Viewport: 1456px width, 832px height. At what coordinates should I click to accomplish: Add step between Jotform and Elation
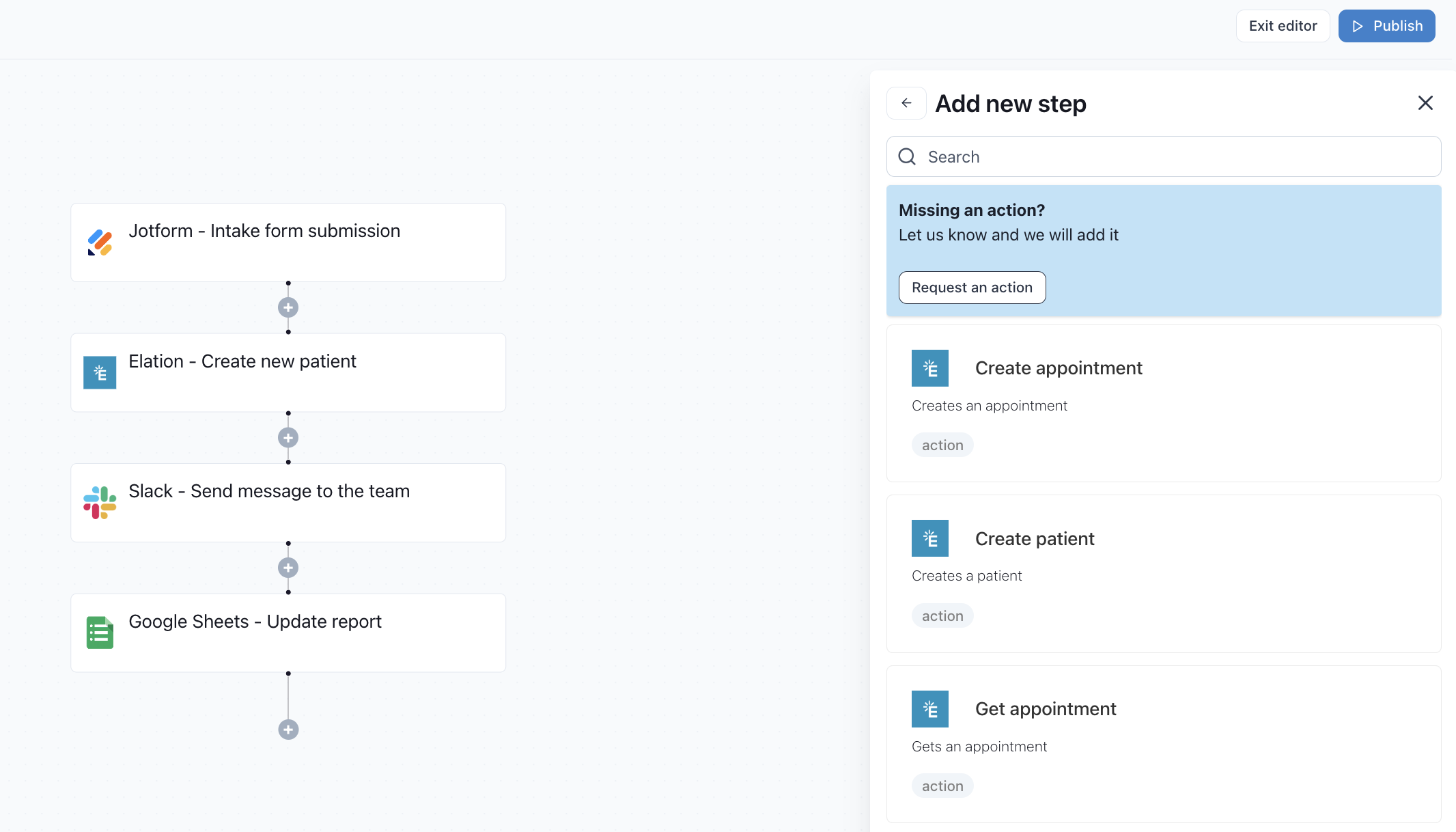[288, 307]
